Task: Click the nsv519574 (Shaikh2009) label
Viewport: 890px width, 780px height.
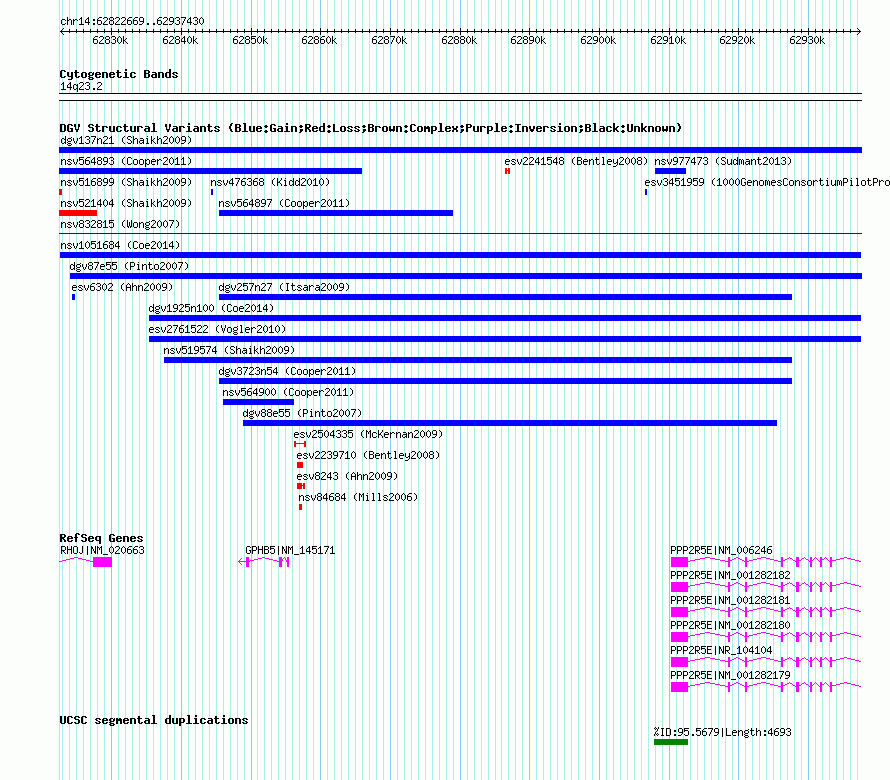Action: [x=229, y=350]
